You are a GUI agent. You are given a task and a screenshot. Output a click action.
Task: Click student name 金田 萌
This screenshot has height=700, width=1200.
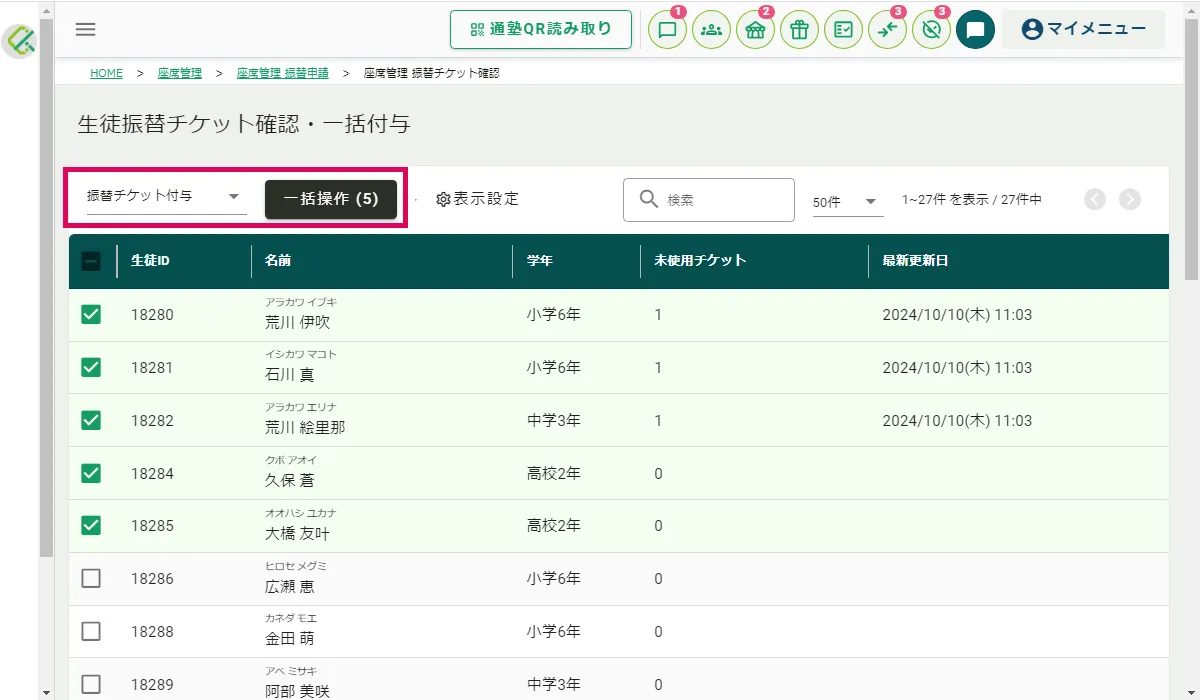pos(289,639)
